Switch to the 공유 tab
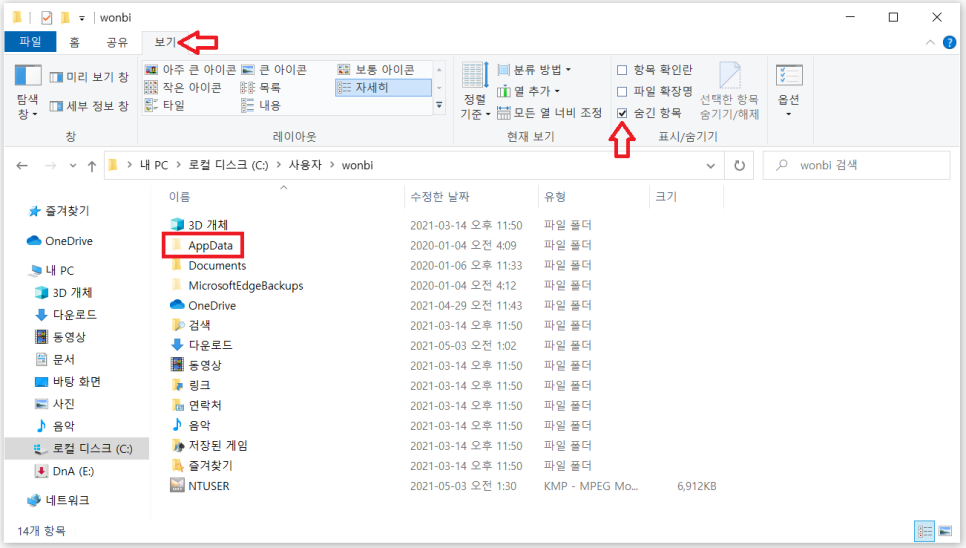Image resolution: width=966 pixels, height=548 pixels. pyautogui.click(x=117, y=41)
